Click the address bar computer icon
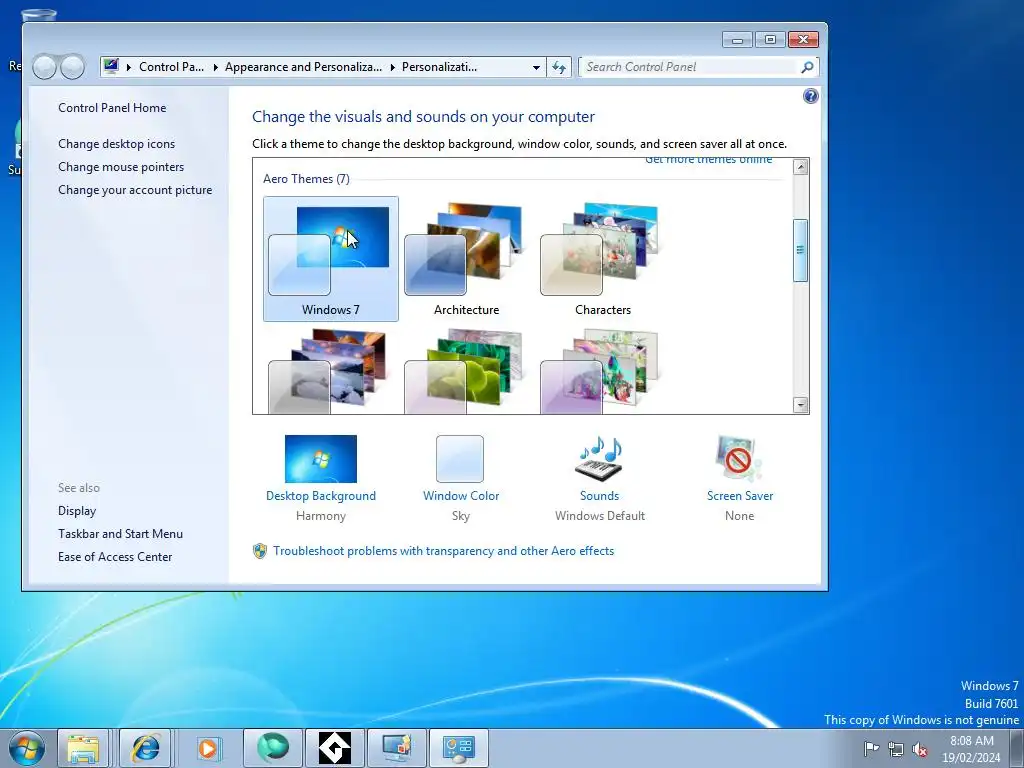1024x768 pixels. [112, 66]
